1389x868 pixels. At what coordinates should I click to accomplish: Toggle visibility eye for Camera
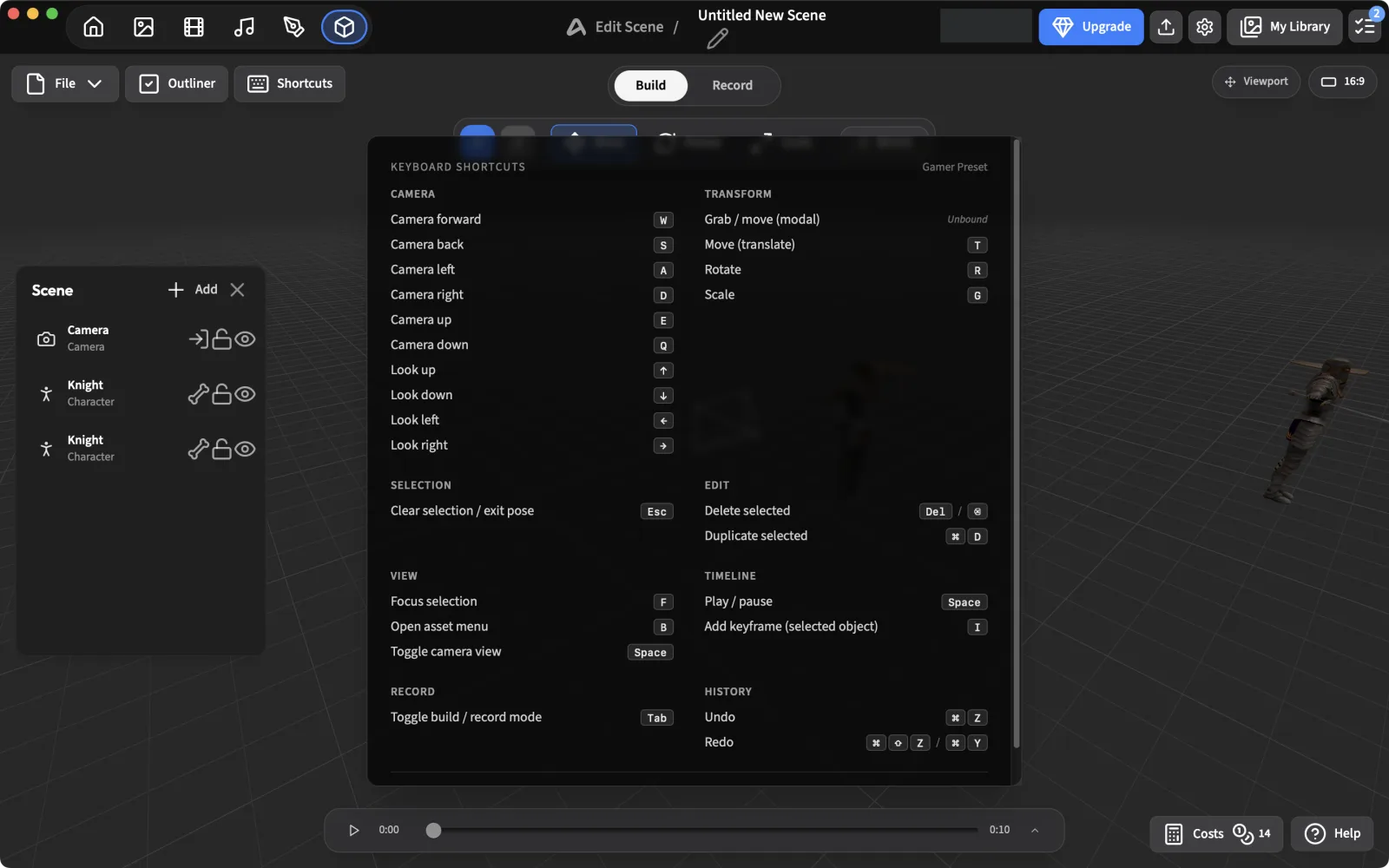245,339
